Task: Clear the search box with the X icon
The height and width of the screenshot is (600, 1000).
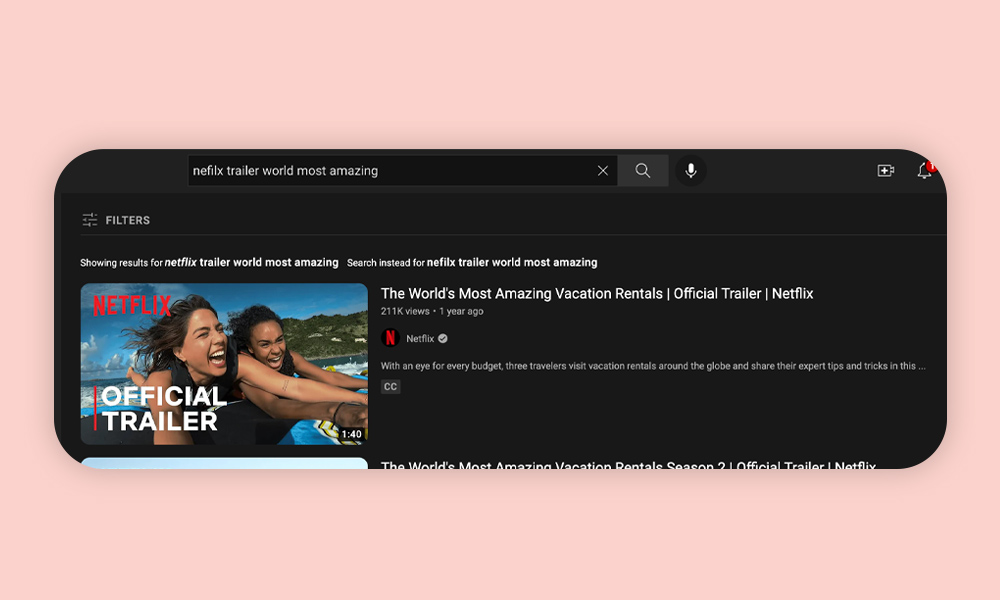Action: [603, 171]
